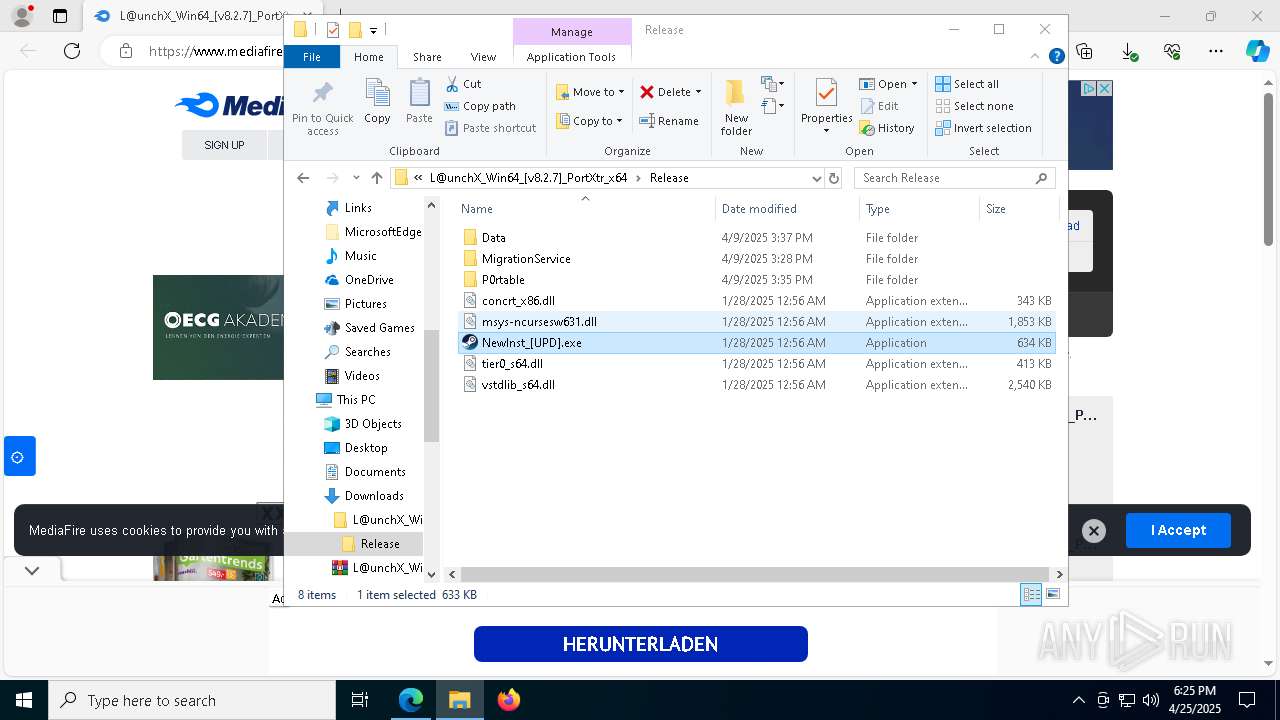Viewport: 1280px width, 720px height.
Task: Click the Paste ribbon icon
Action: pyautogui.click(x=419, y=102)
